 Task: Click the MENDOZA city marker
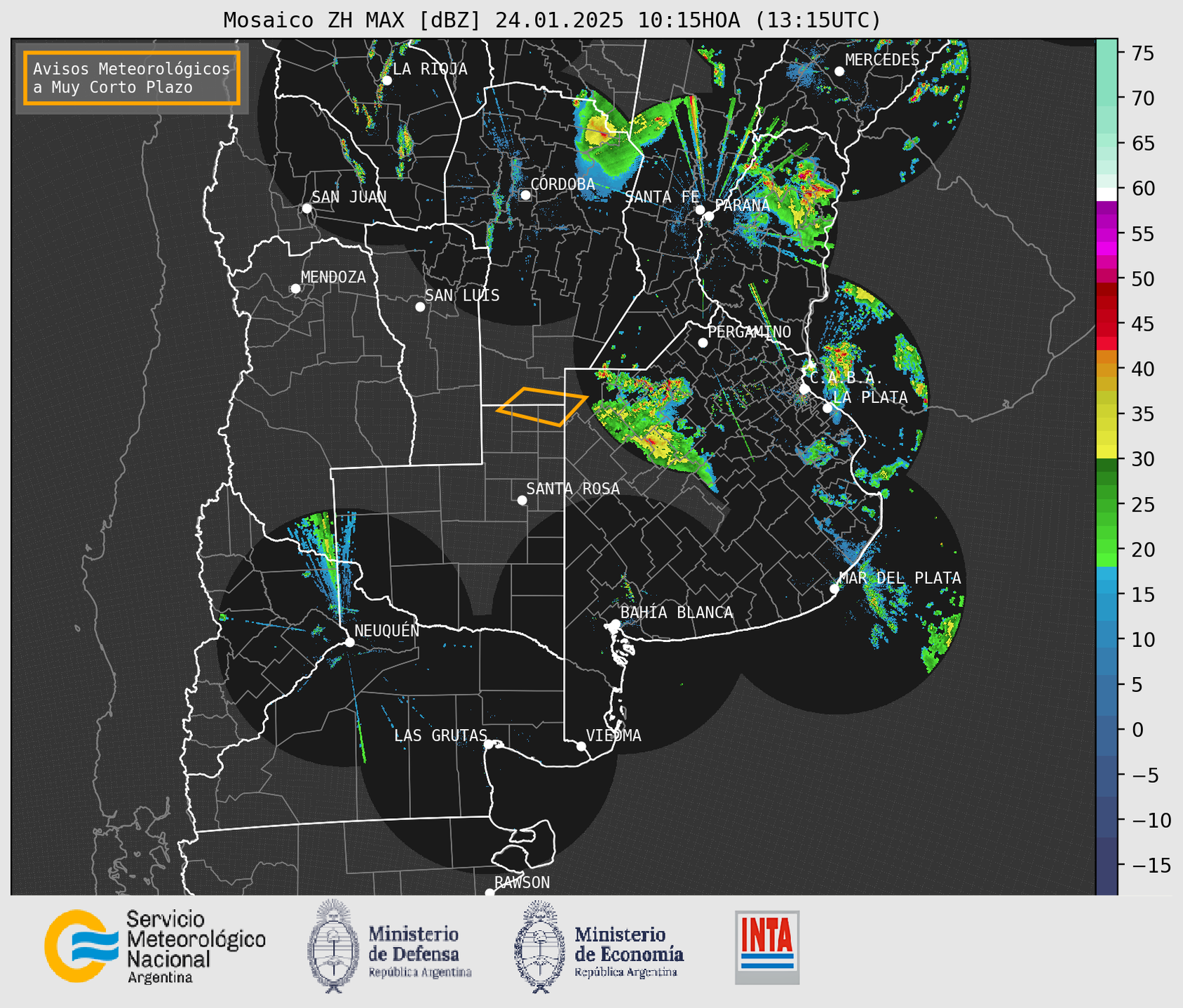pyautogui.click(x=295, y=289)
